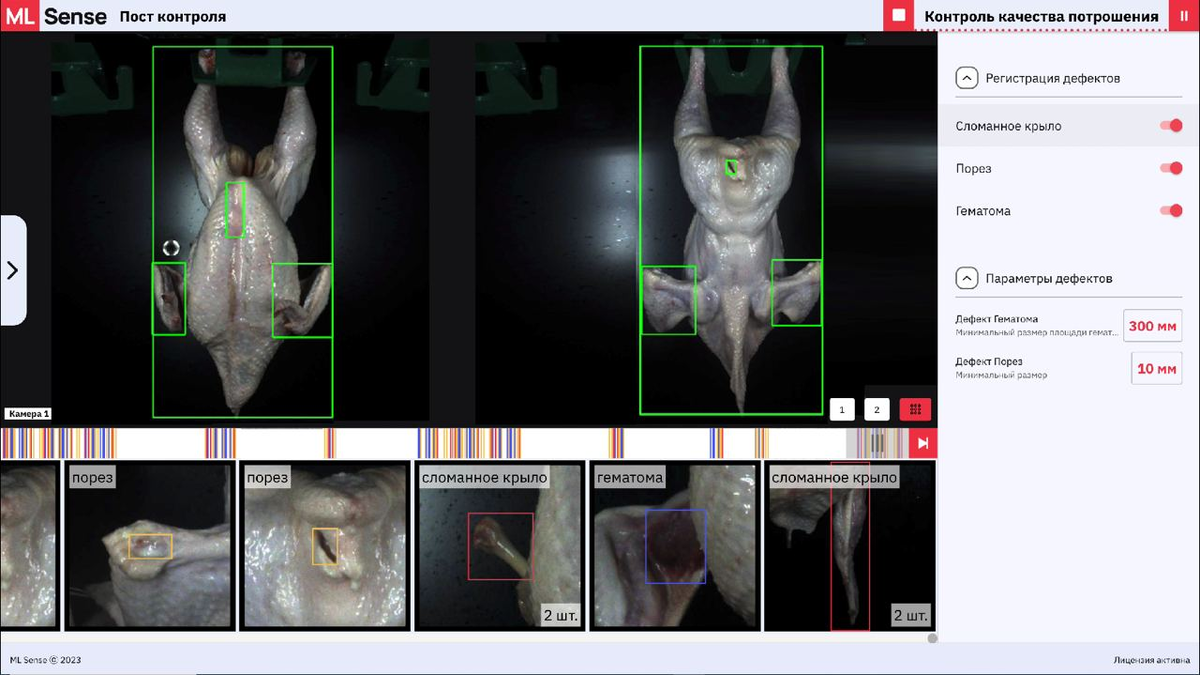
Task: Switch off the Гематома detection
Action: click(1171, 211)
